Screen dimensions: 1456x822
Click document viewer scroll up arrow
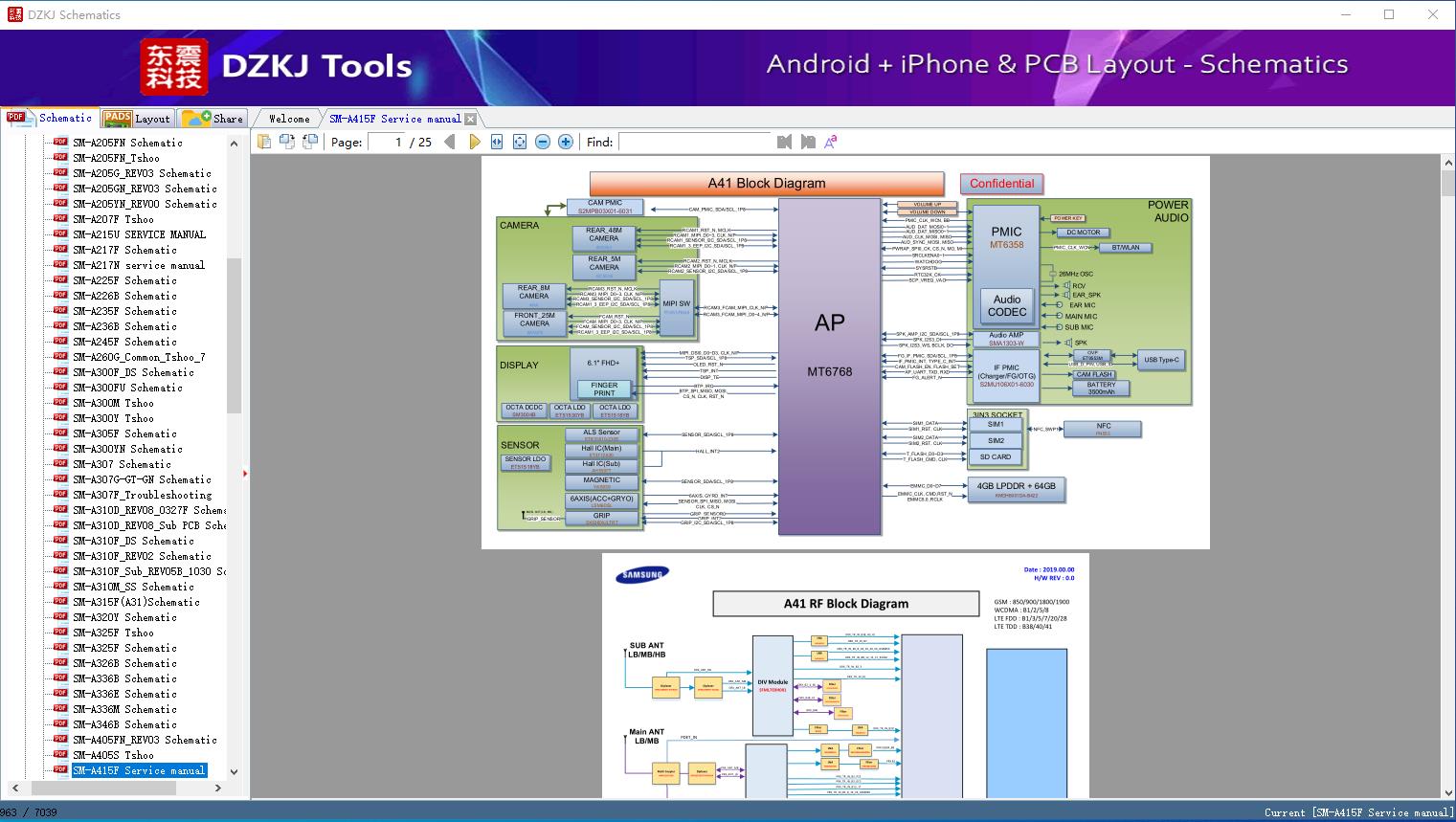[x=1447, y=164]
